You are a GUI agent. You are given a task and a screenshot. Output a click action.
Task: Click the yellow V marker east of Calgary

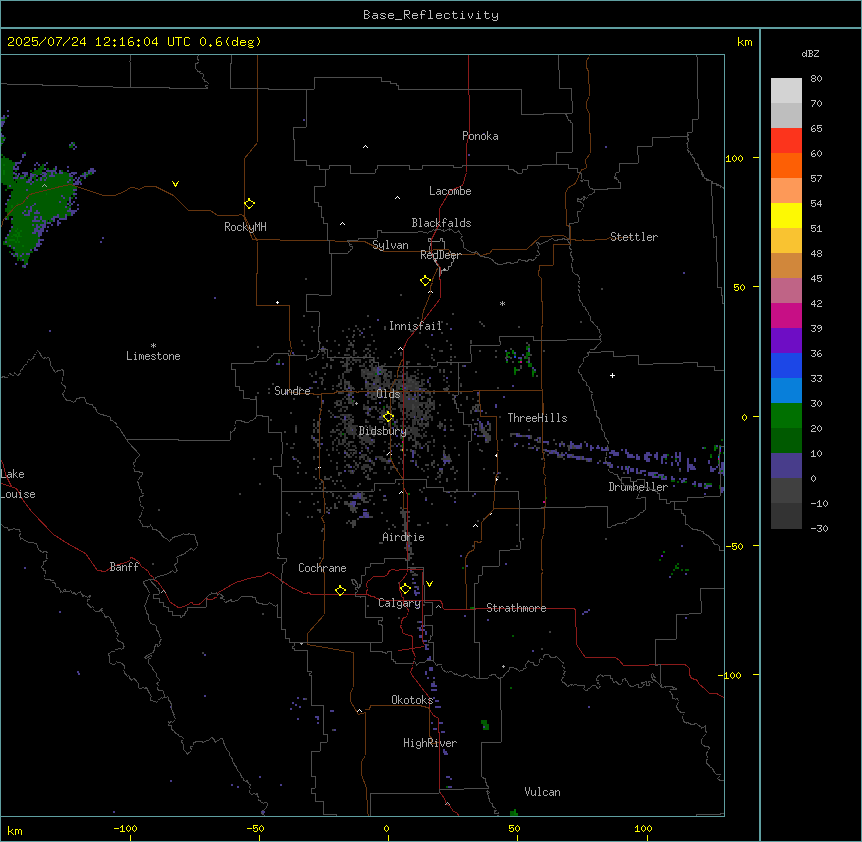429,584
